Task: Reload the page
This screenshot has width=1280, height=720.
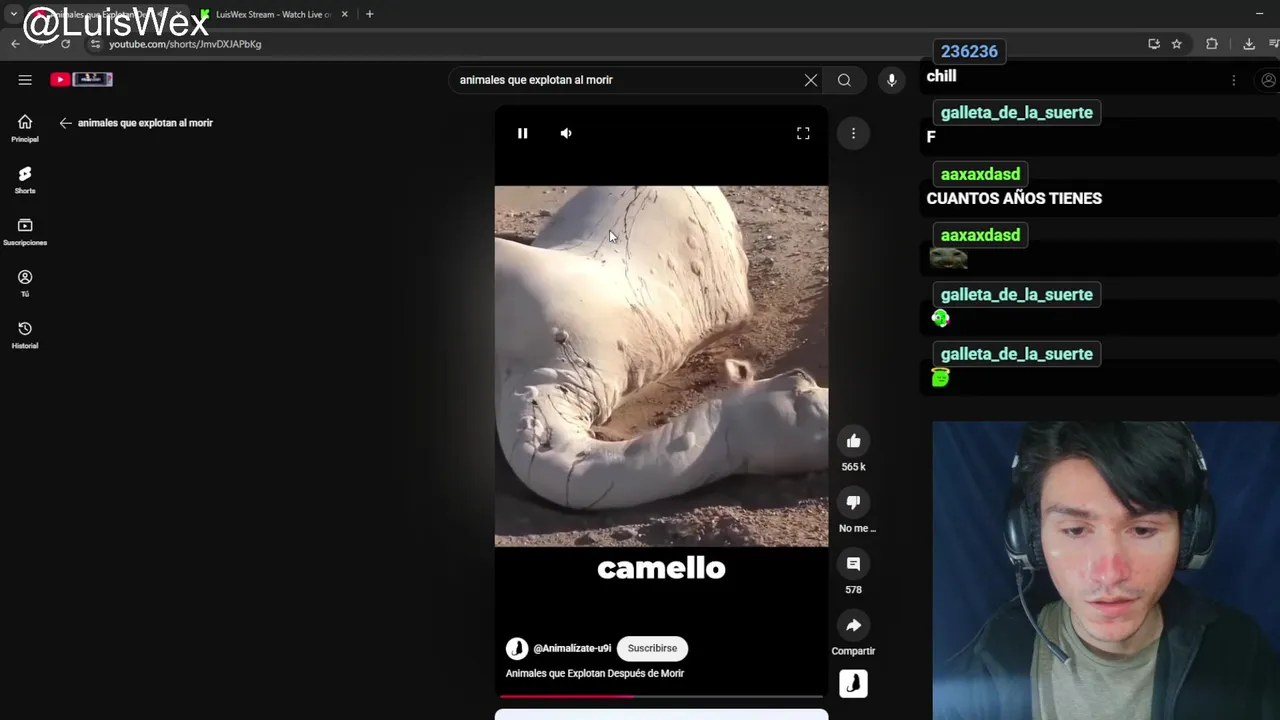Action: pyautogui.click(x=66, y=44)
